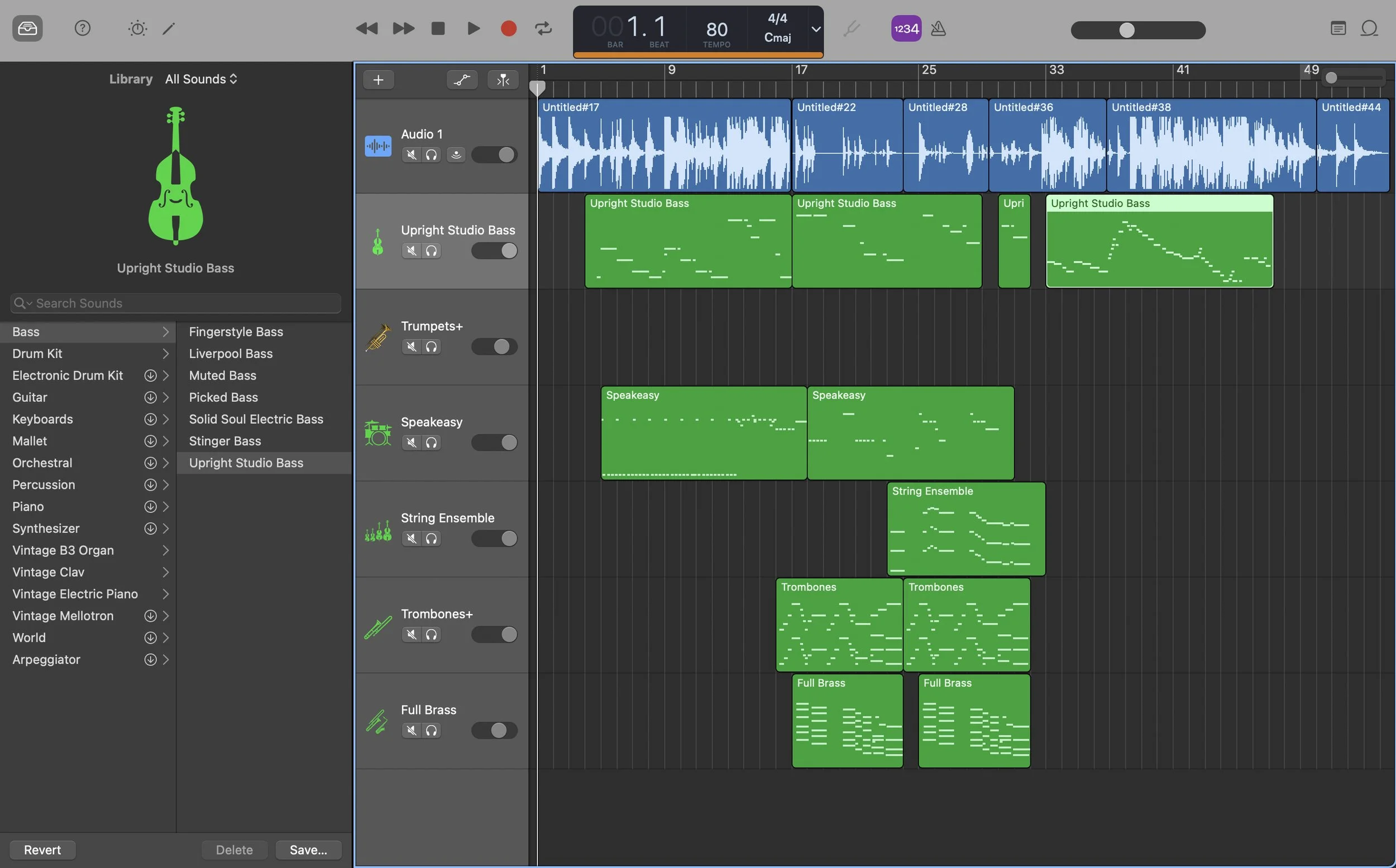This screenshot has height=868, width=1396.
Task: Open the LCD display mode dropdown arrow
Action: 815,28
